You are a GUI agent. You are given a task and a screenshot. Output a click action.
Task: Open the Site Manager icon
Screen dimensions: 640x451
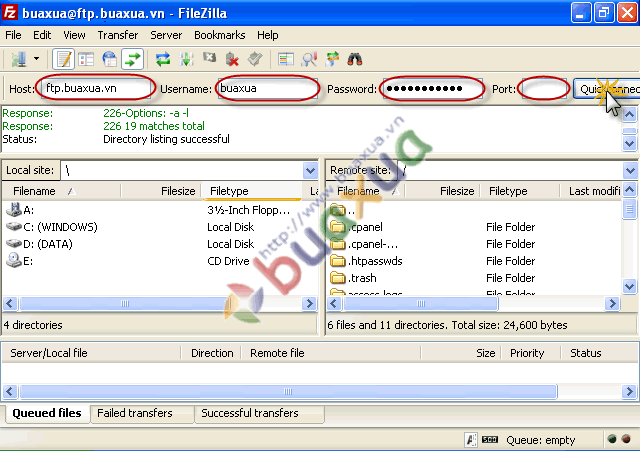19,60
